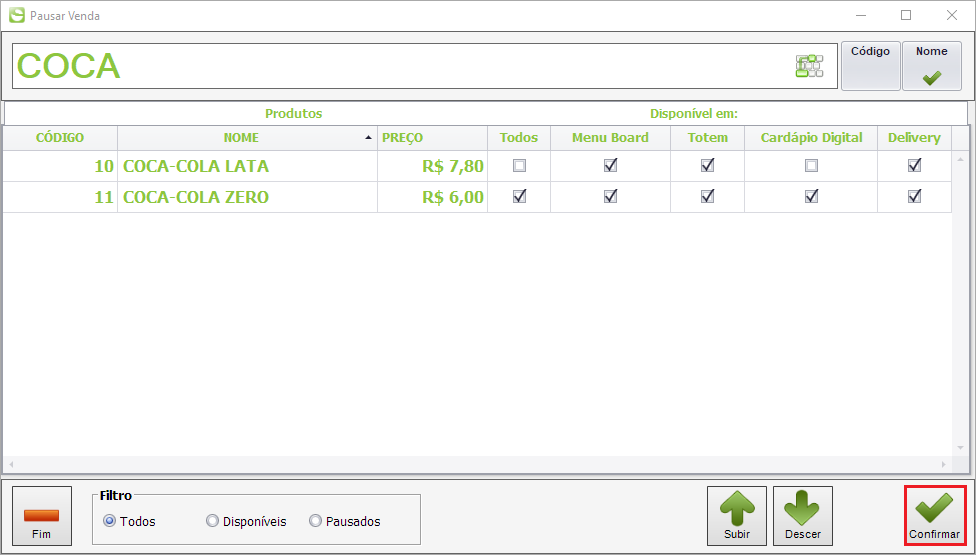The image size is (976, 555).
Task: Click the R$ 7,80 price cell
Action: tap(432, 166)
